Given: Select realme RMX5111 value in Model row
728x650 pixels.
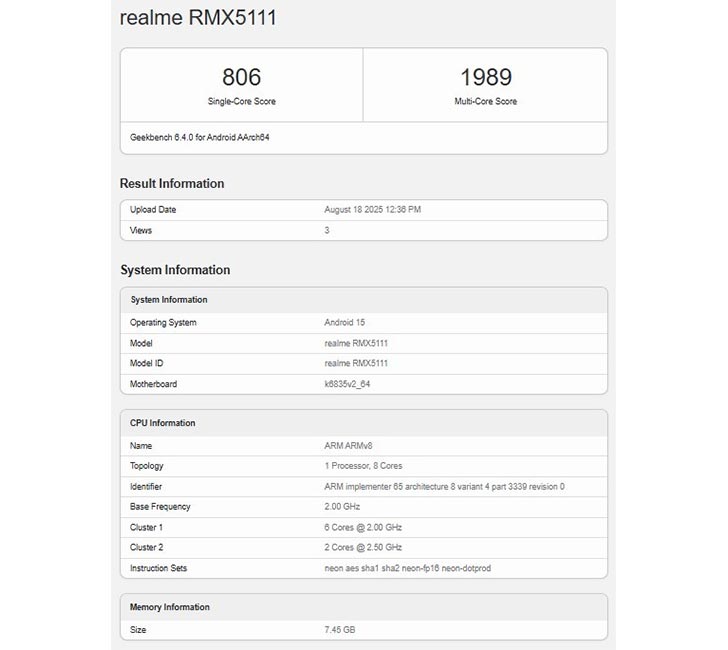Looking at the screenshot, I should tap(356, 343).
